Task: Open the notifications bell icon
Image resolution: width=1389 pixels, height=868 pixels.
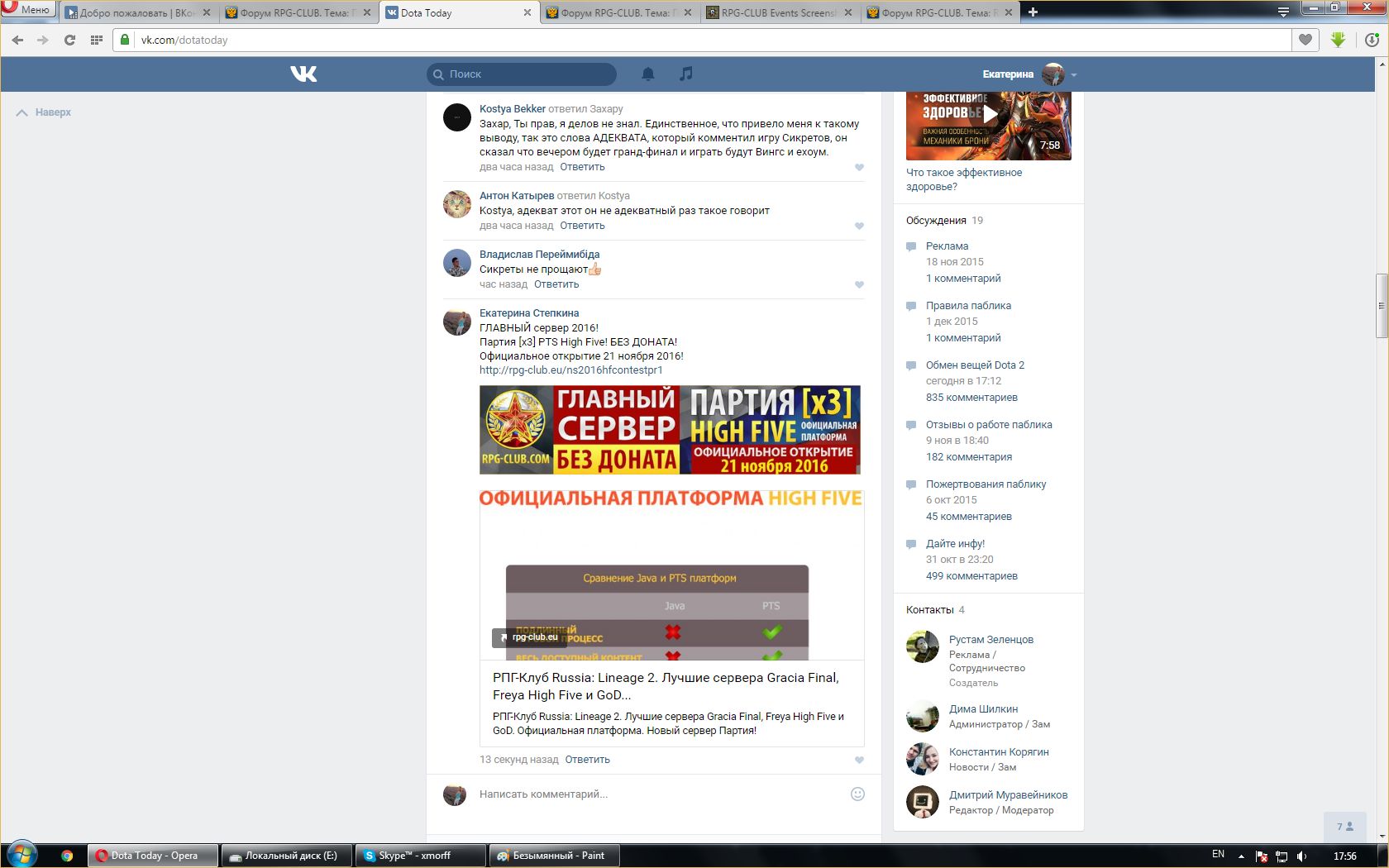Action: pyautogui.click(x=648, y=74)
